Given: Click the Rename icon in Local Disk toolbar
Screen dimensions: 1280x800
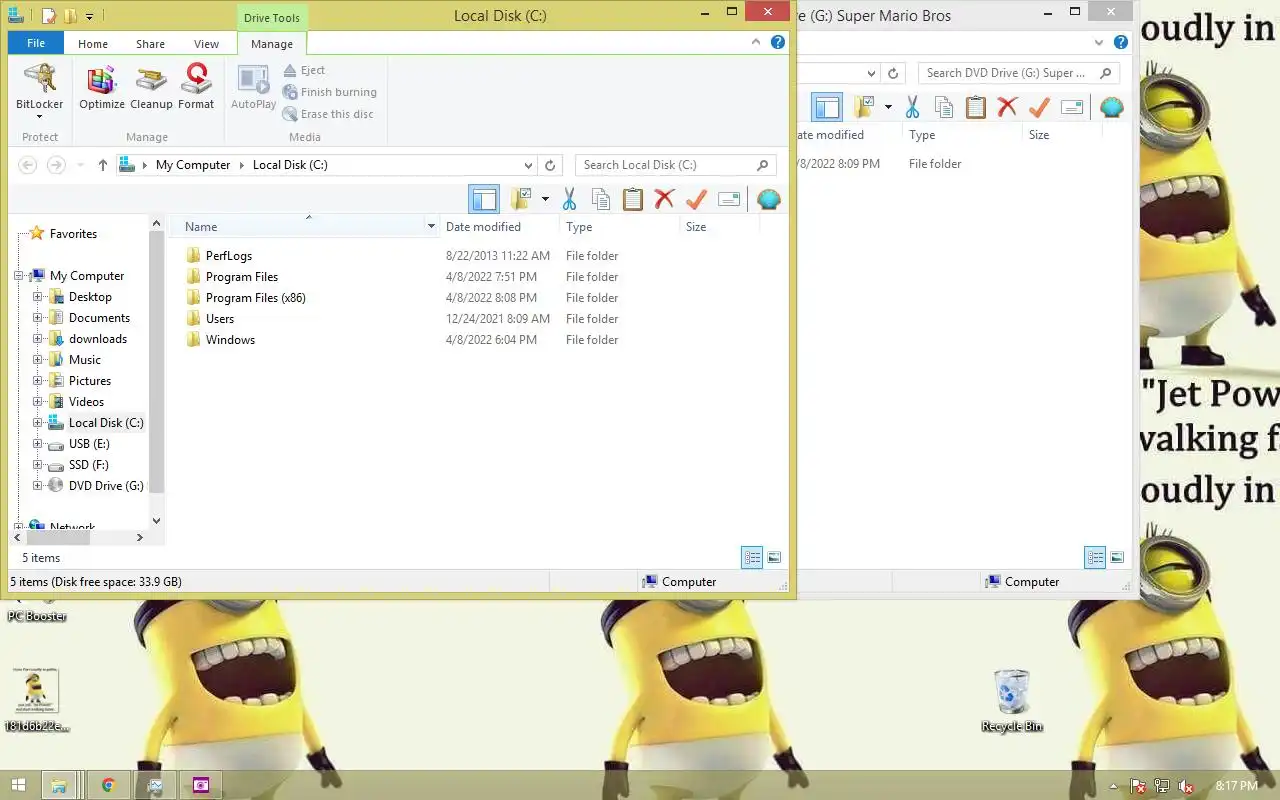Looking at the screenshot, I should [729, 199].
